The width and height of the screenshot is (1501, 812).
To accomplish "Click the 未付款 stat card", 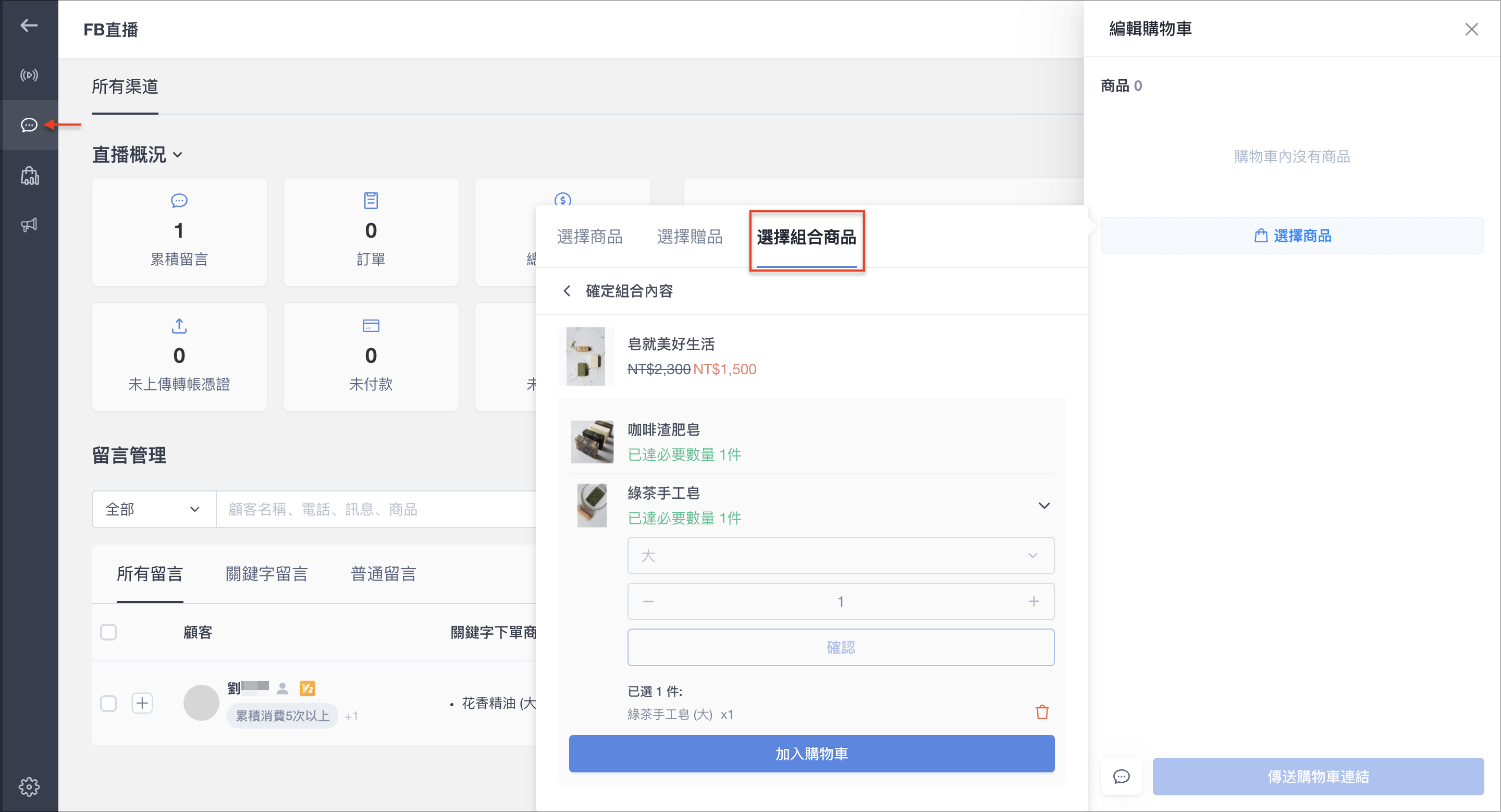I will [x=371, y=357].
